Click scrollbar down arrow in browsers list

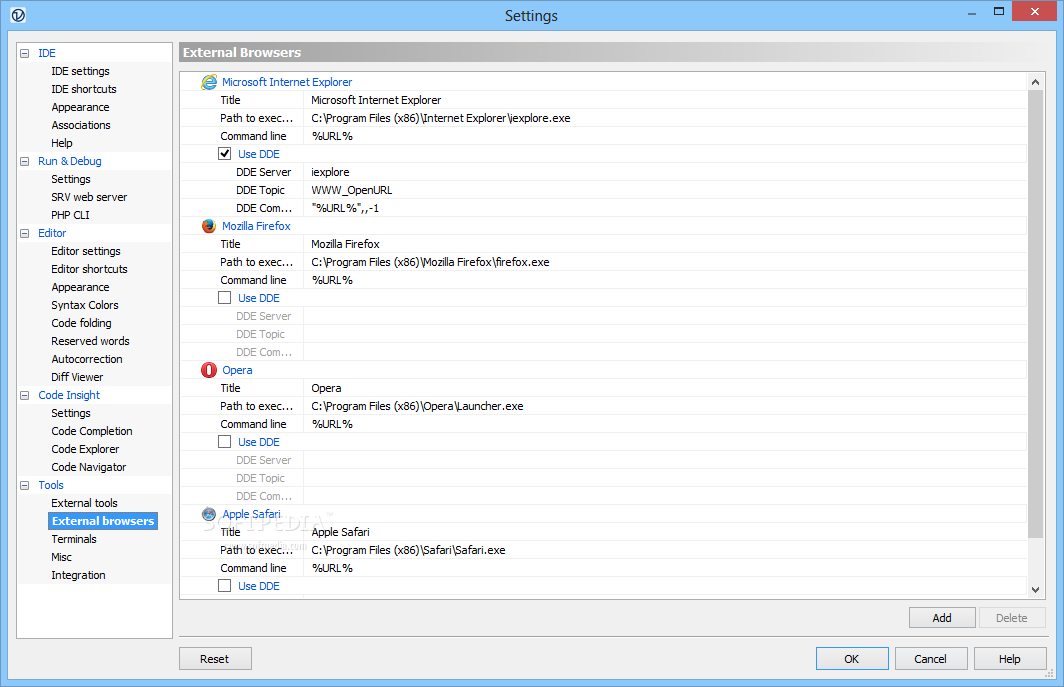tap(1036, 589)
